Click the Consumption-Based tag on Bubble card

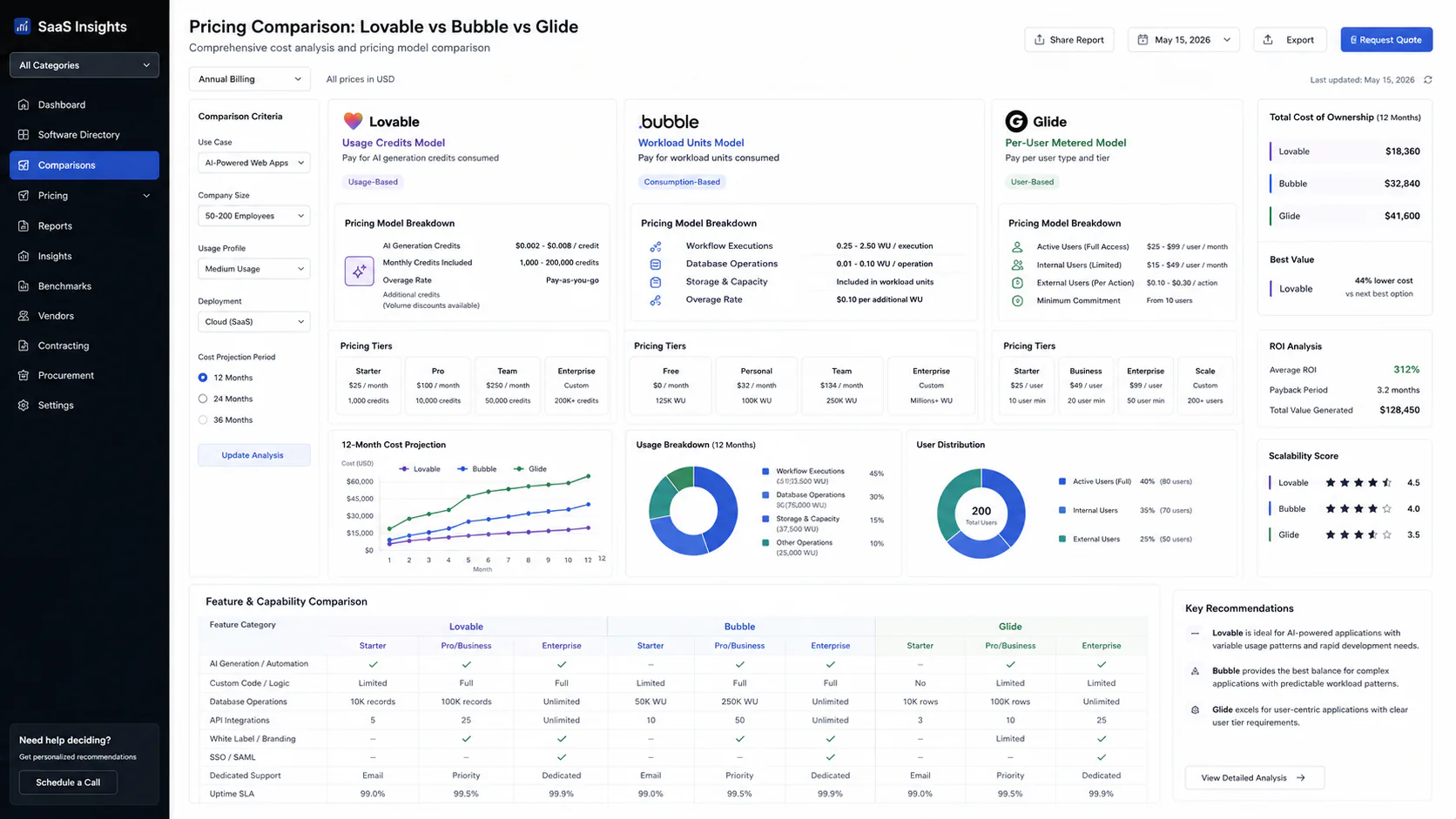pos(682,182)
